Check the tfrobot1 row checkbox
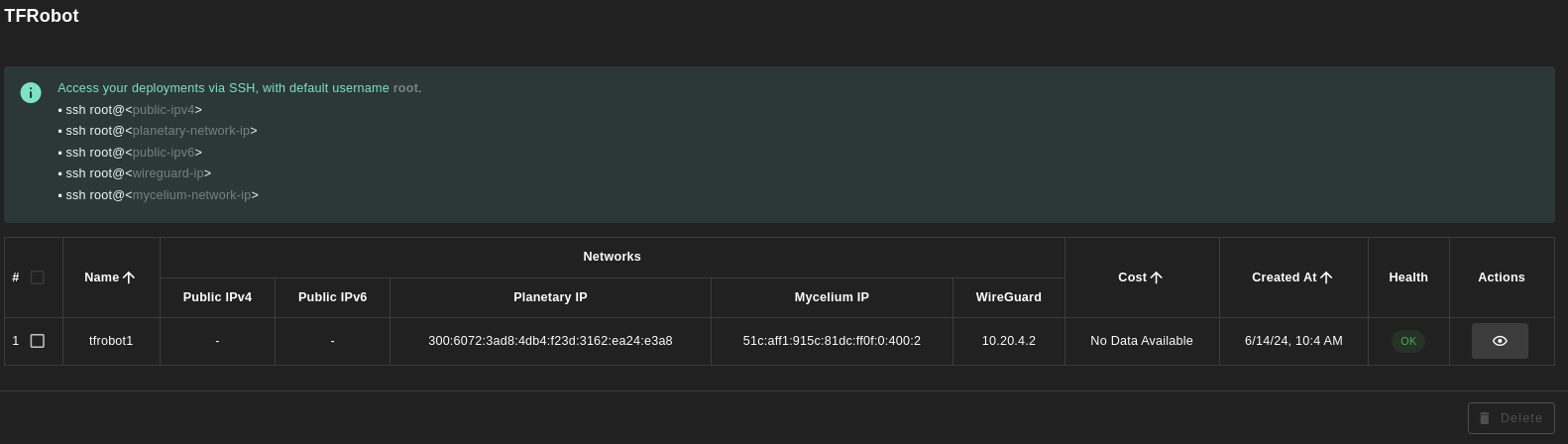 point(38,341)
